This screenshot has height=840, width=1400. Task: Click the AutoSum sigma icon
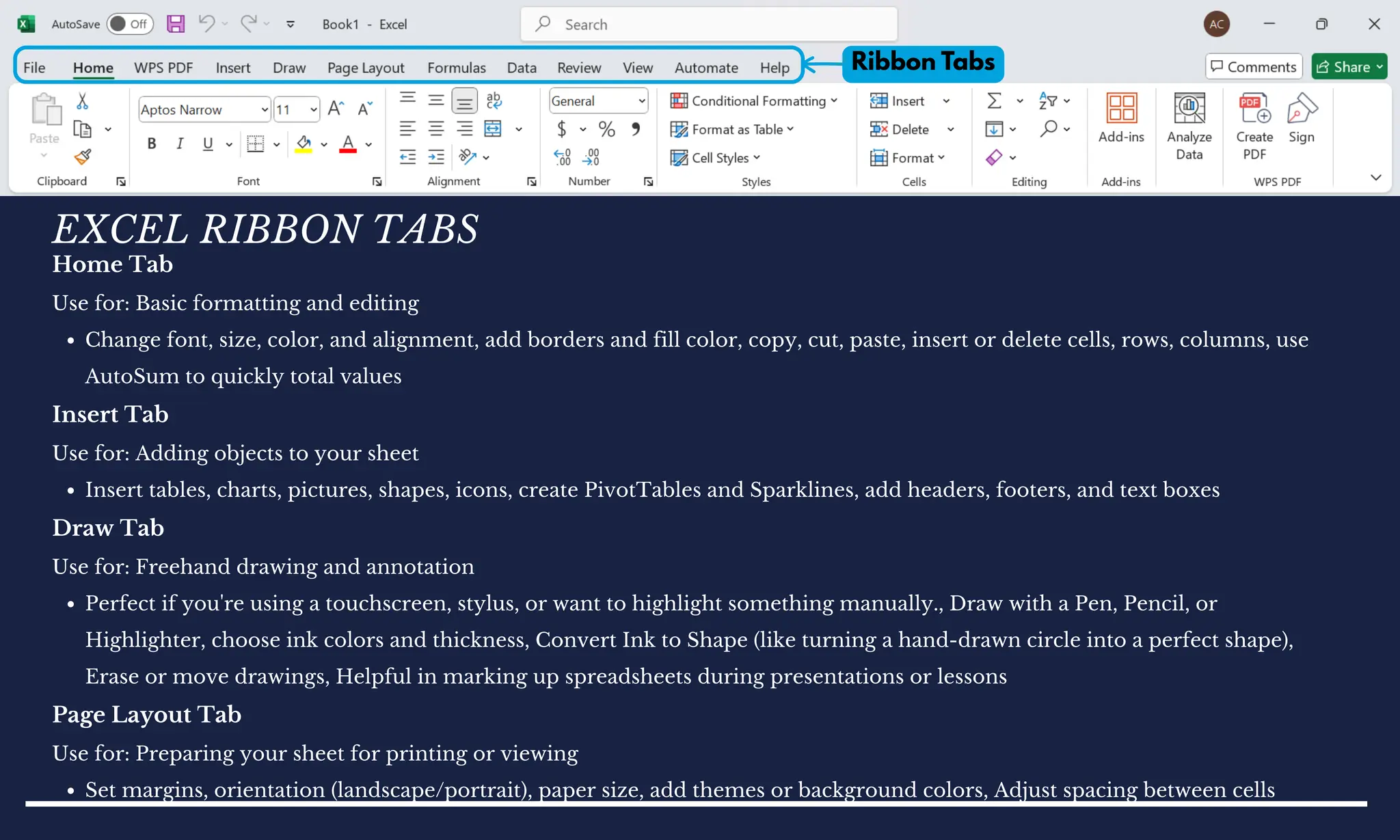tap(995, 100)
